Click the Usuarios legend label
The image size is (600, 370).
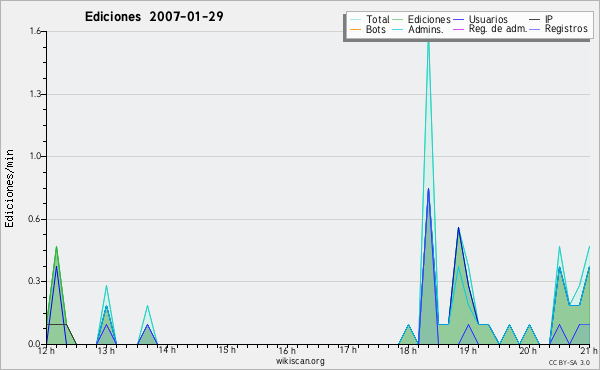[488, 19]
